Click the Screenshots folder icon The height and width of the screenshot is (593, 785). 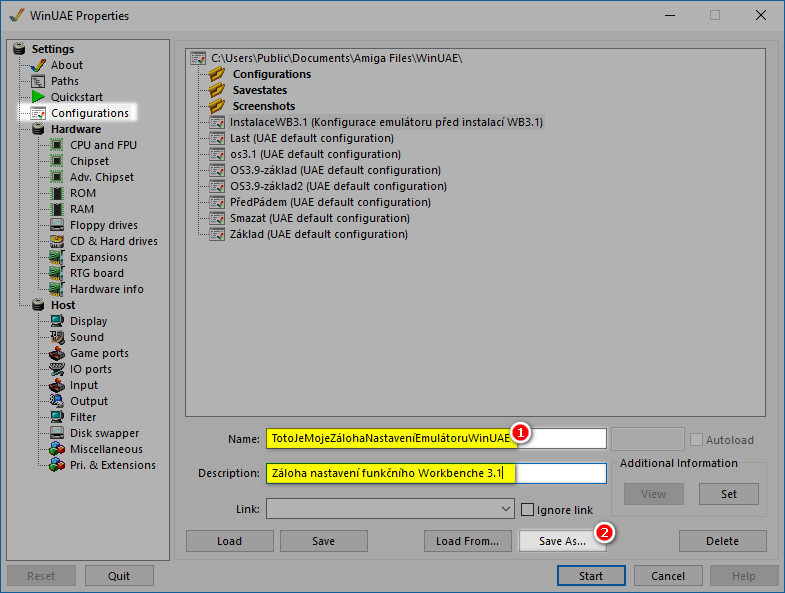coord(217,106)
